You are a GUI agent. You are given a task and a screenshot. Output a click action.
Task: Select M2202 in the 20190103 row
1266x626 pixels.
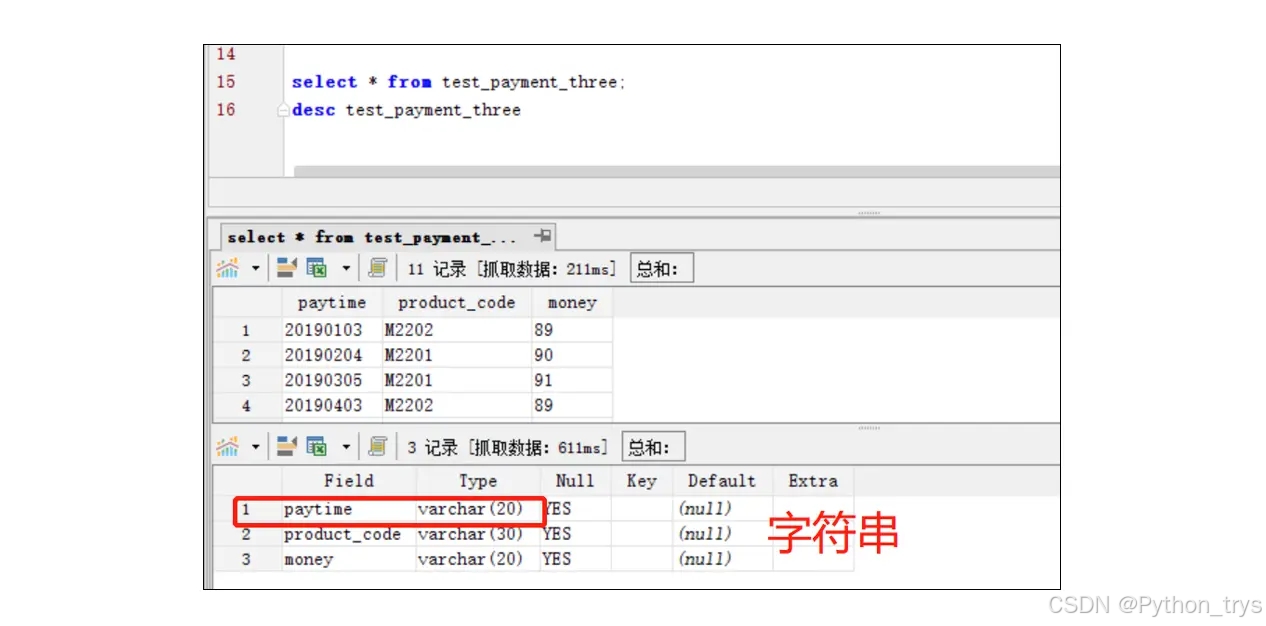tap(457, 330)
